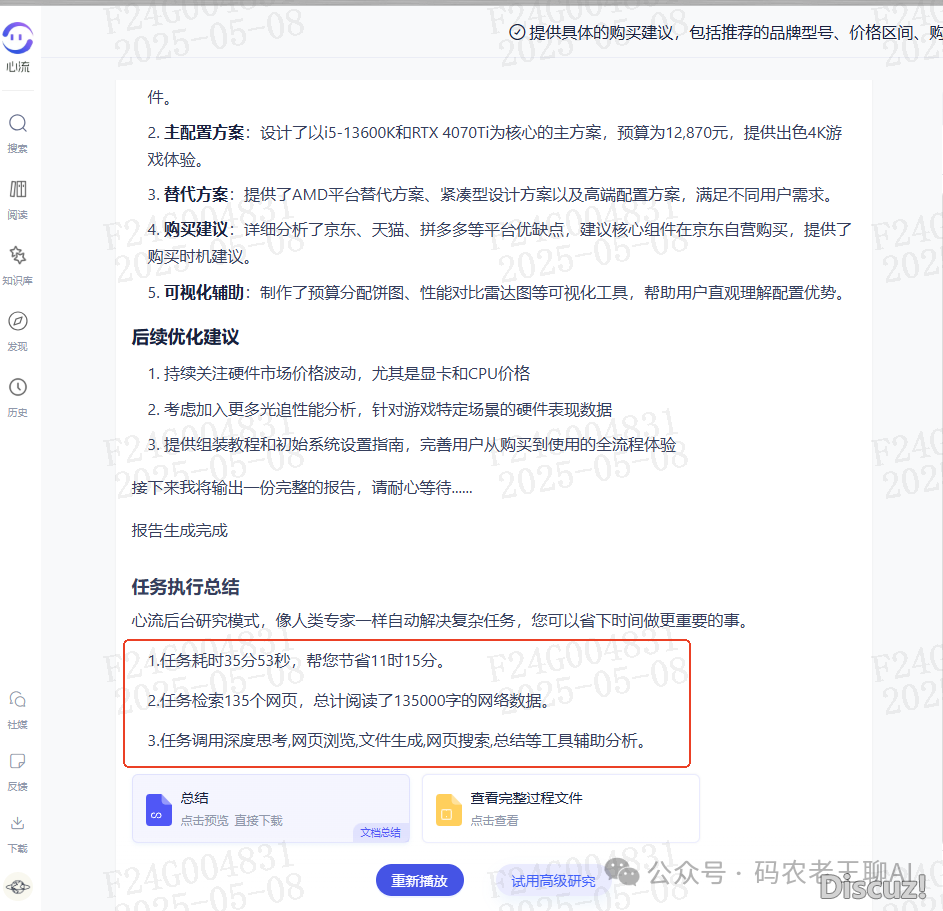Image resolution: width=943 pixels, height=911 pixels.
Task: Click the 下载 download icon in sidebar
Action: [x=18, y=831]
